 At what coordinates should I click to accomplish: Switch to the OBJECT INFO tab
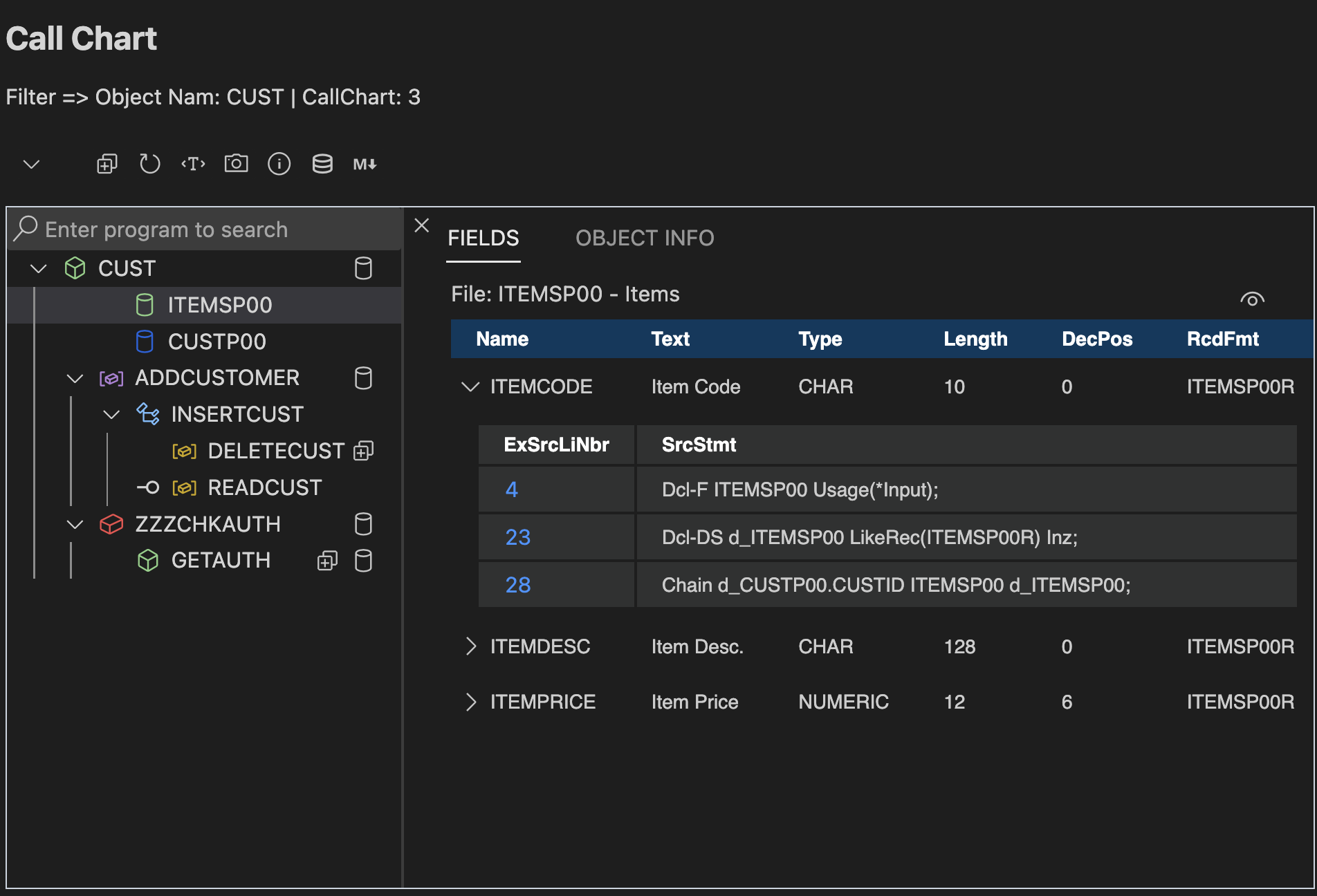(644, 238)
